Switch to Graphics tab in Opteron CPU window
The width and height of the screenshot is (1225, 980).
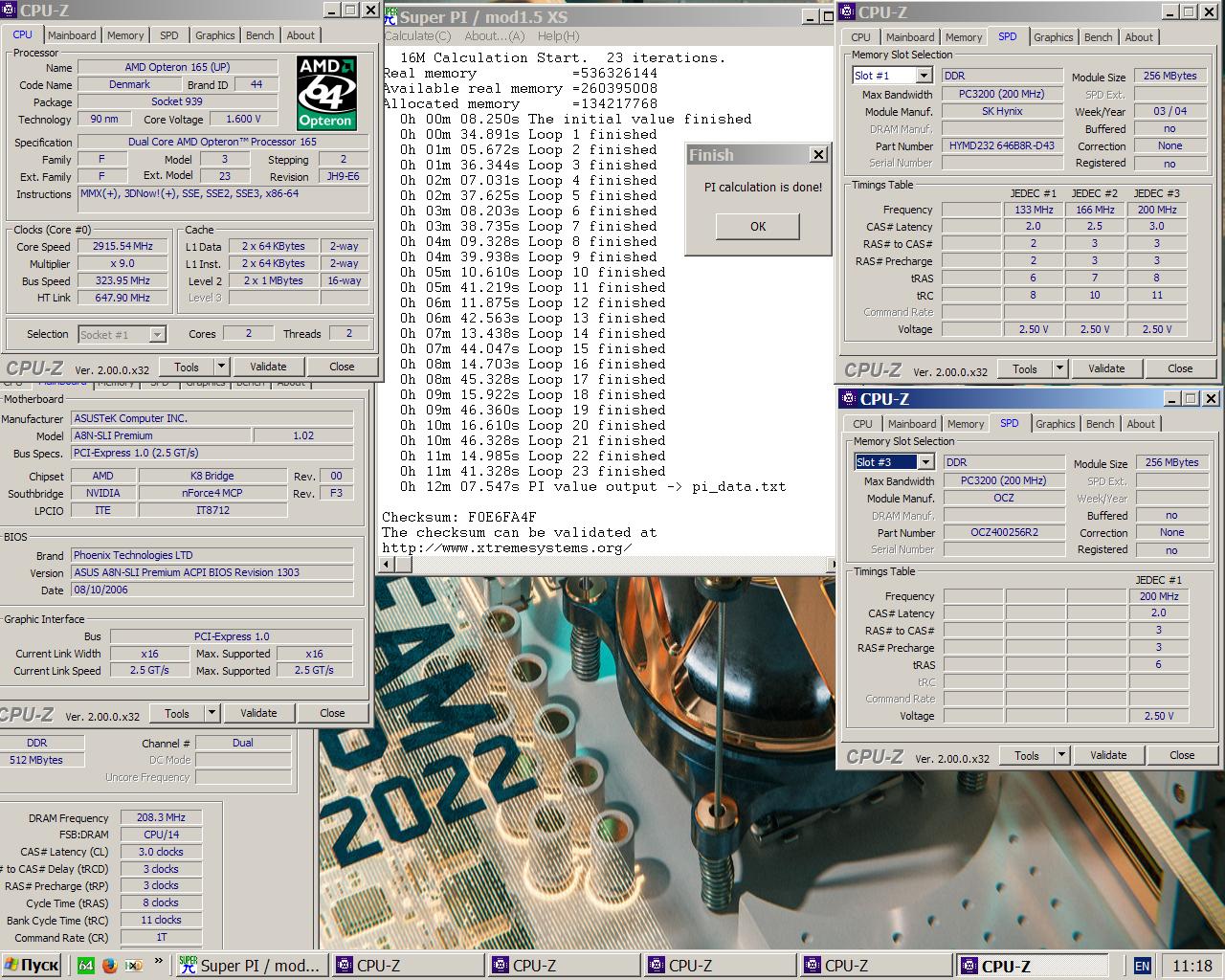tap(214, 35)
